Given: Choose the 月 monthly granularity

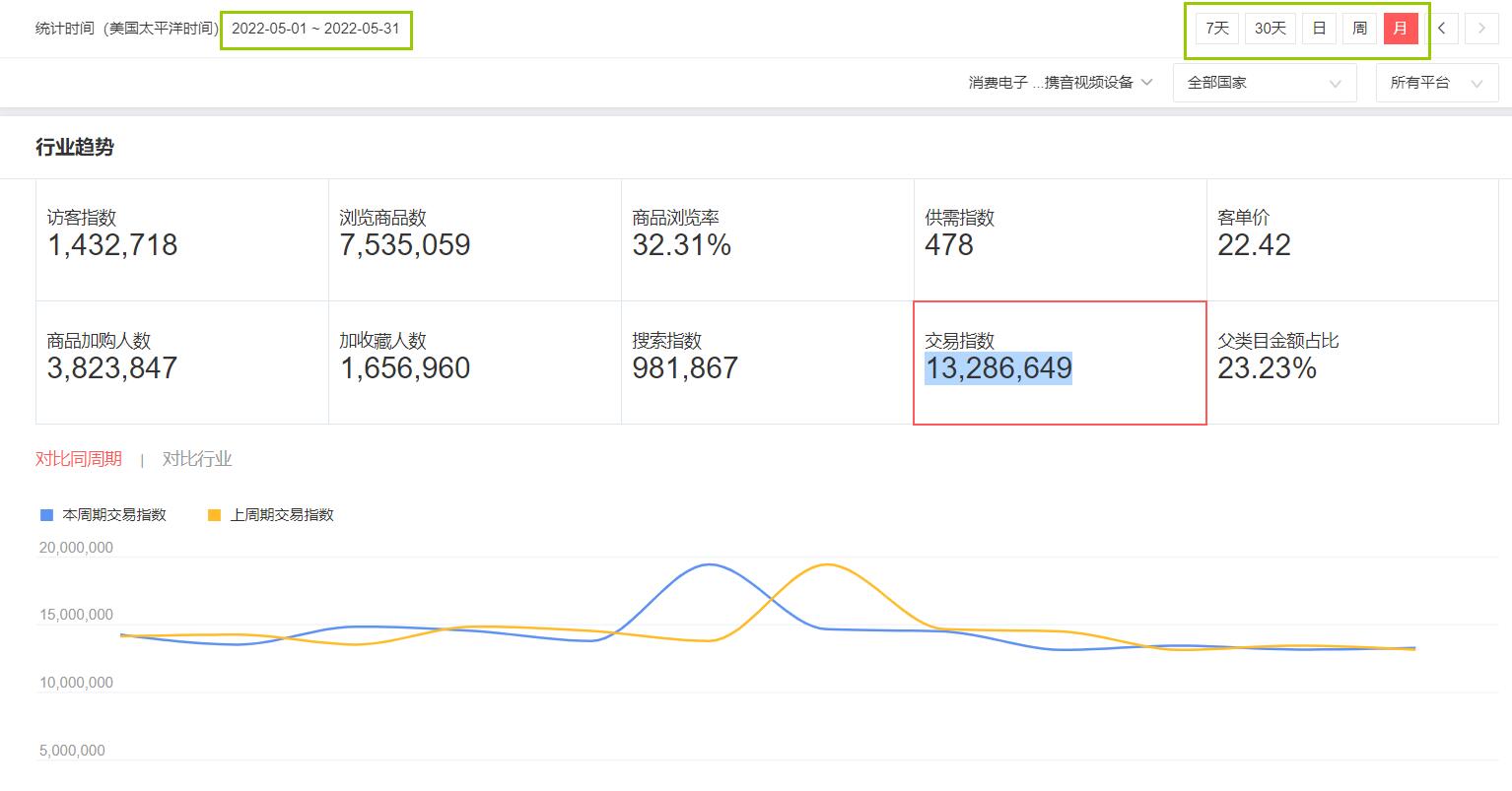Looking at the screenshot, I should click(1401, 29).
